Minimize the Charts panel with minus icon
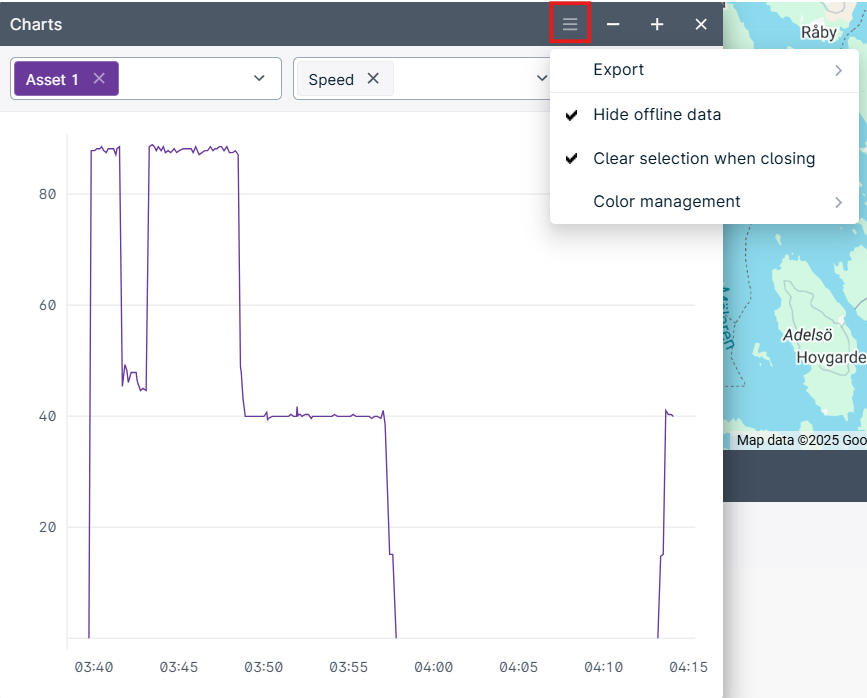Screen dimensions: 867x698 613,24
